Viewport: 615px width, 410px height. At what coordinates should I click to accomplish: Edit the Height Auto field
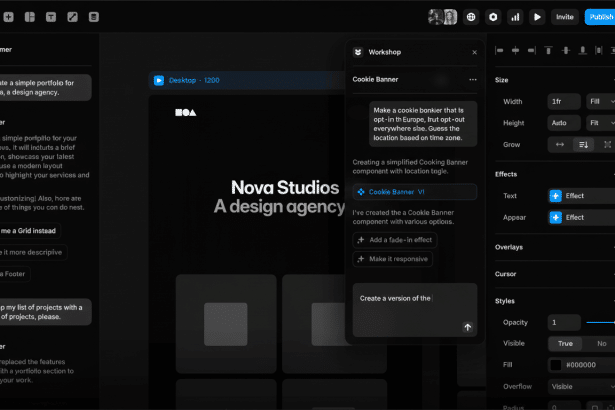click(x=564, y=123)
